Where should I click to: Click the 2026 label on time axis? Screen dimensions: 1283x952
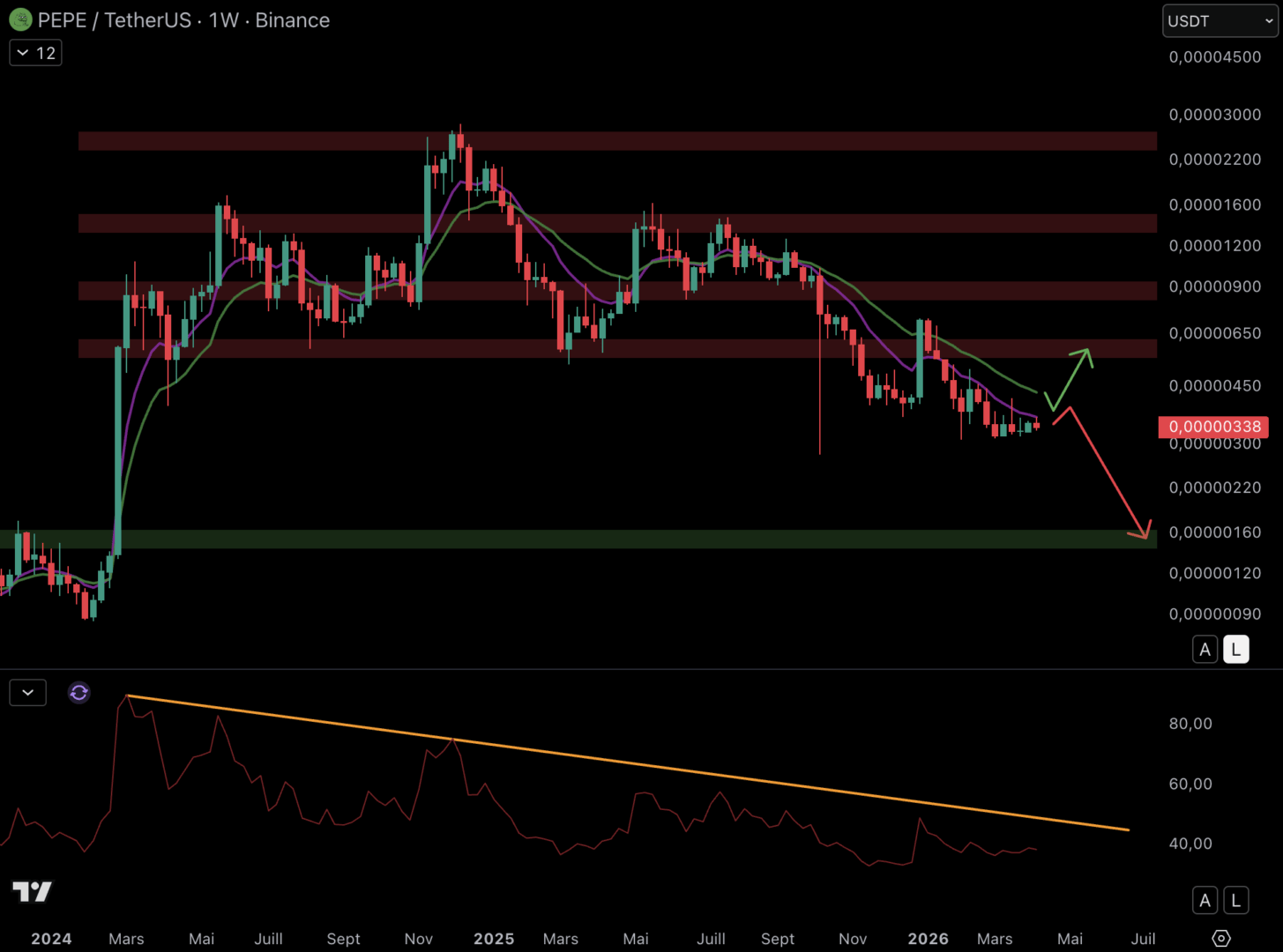[929, 939]
